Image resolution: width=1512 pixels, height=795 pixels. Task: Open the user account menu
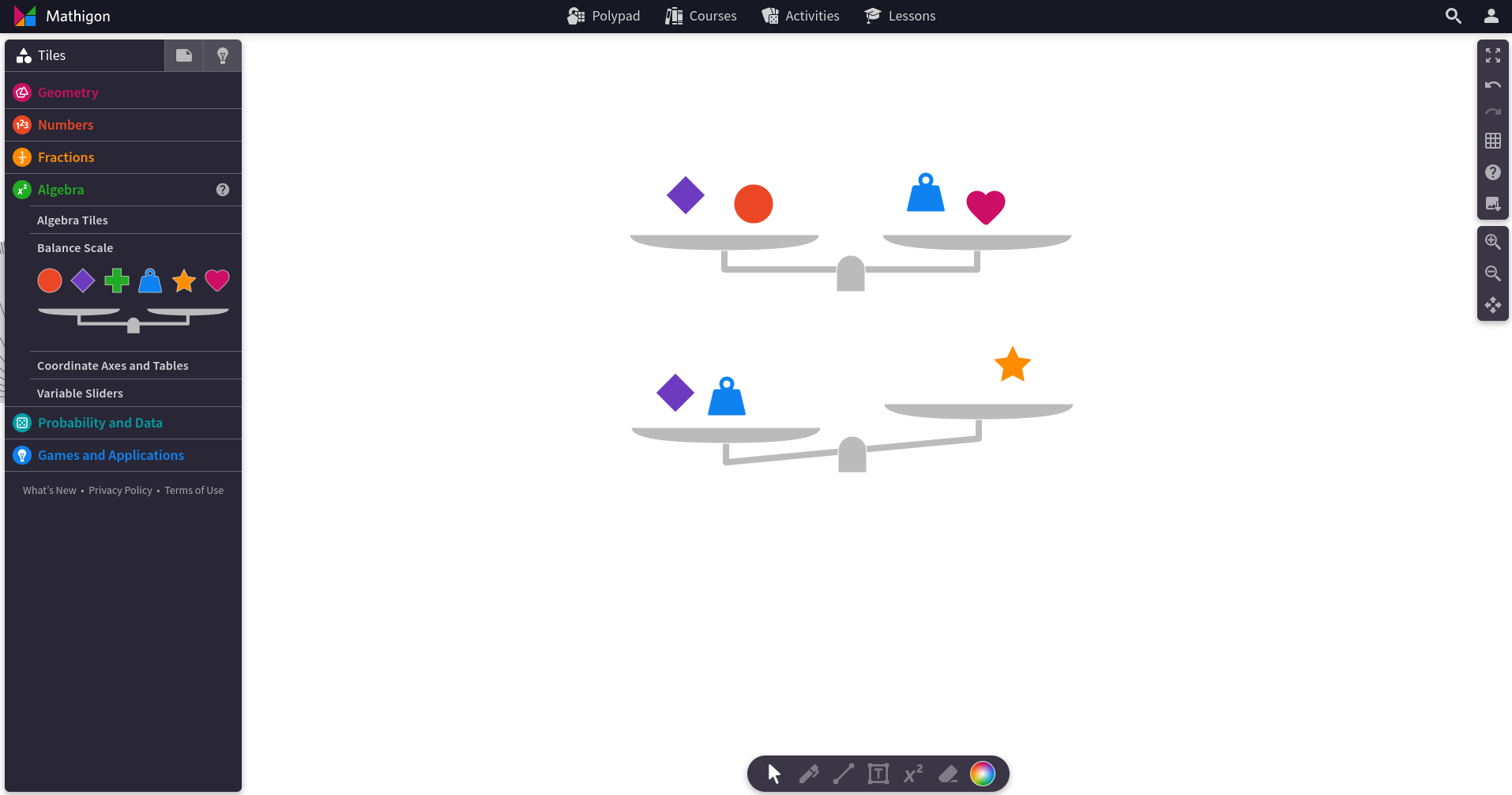coord(1491,16)
